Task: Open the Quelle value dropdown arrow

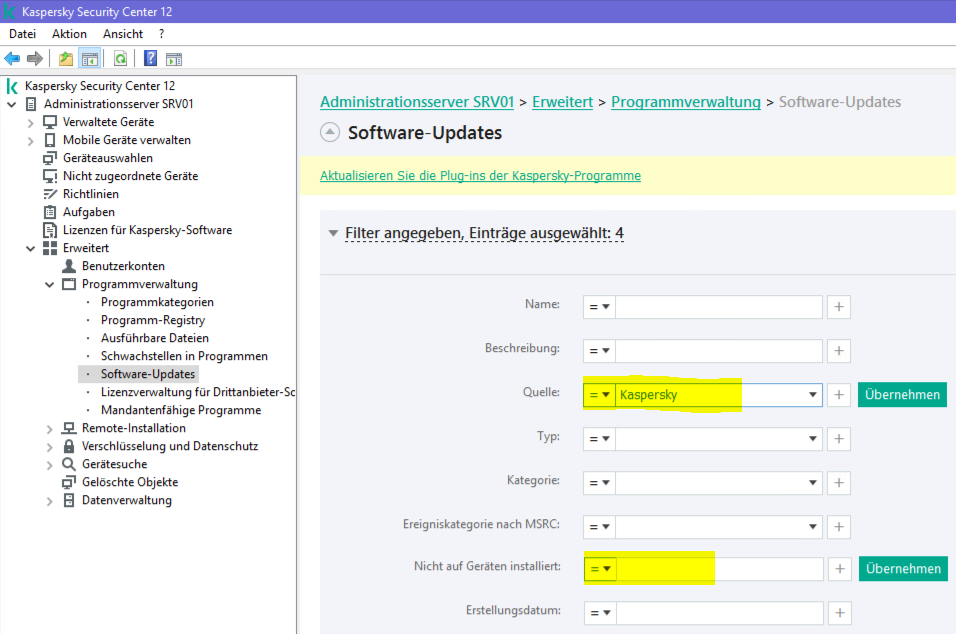Action: pyautogui.click(x=812, y=395)
